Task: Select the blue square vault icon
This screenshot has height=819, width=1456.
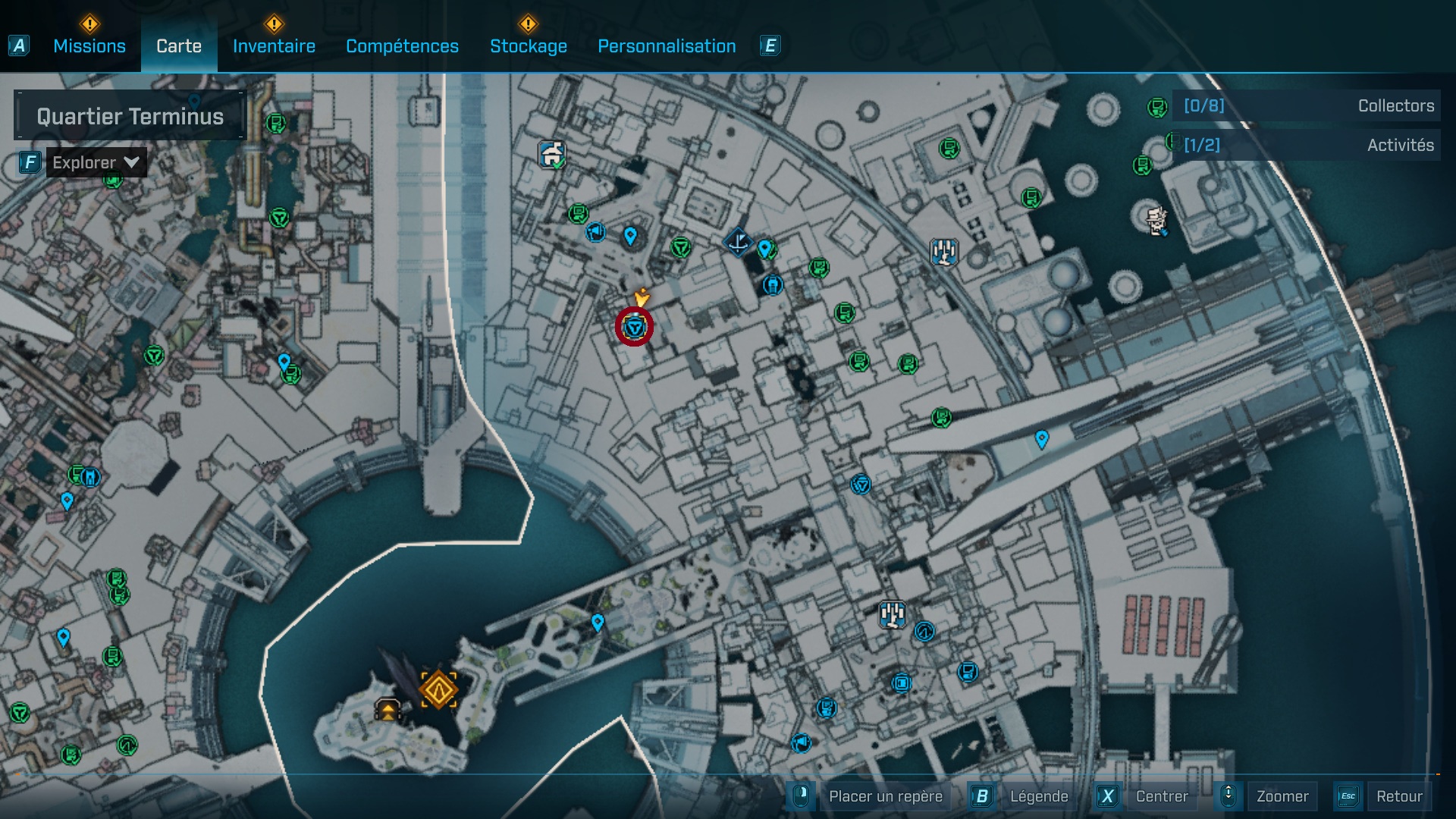Action: tap(901, 682)
